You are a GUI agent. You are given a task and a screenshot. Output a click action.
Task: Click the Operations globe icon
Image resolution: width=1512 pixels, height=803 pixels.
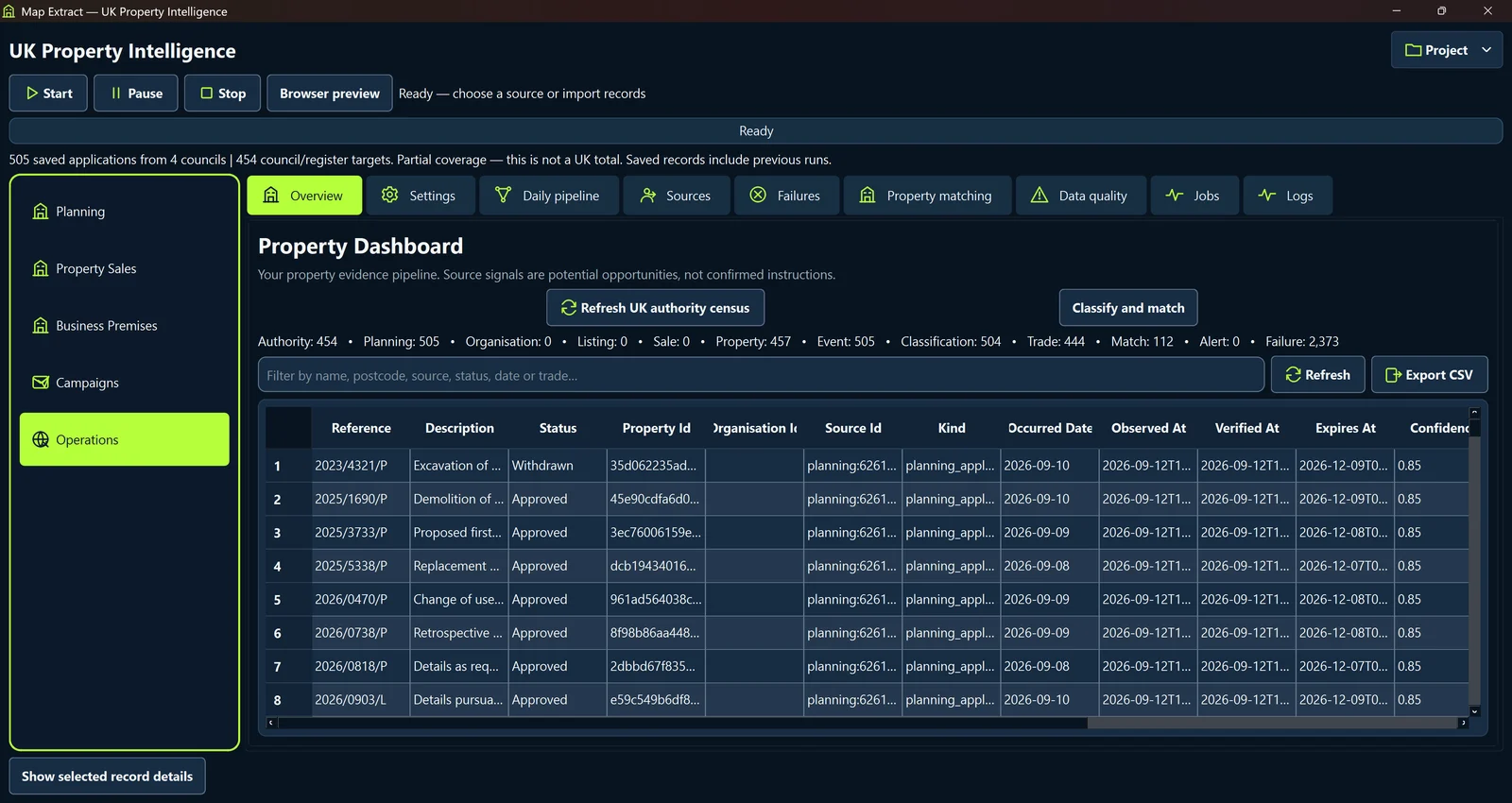pyautogui.click(x=41, y=439)
